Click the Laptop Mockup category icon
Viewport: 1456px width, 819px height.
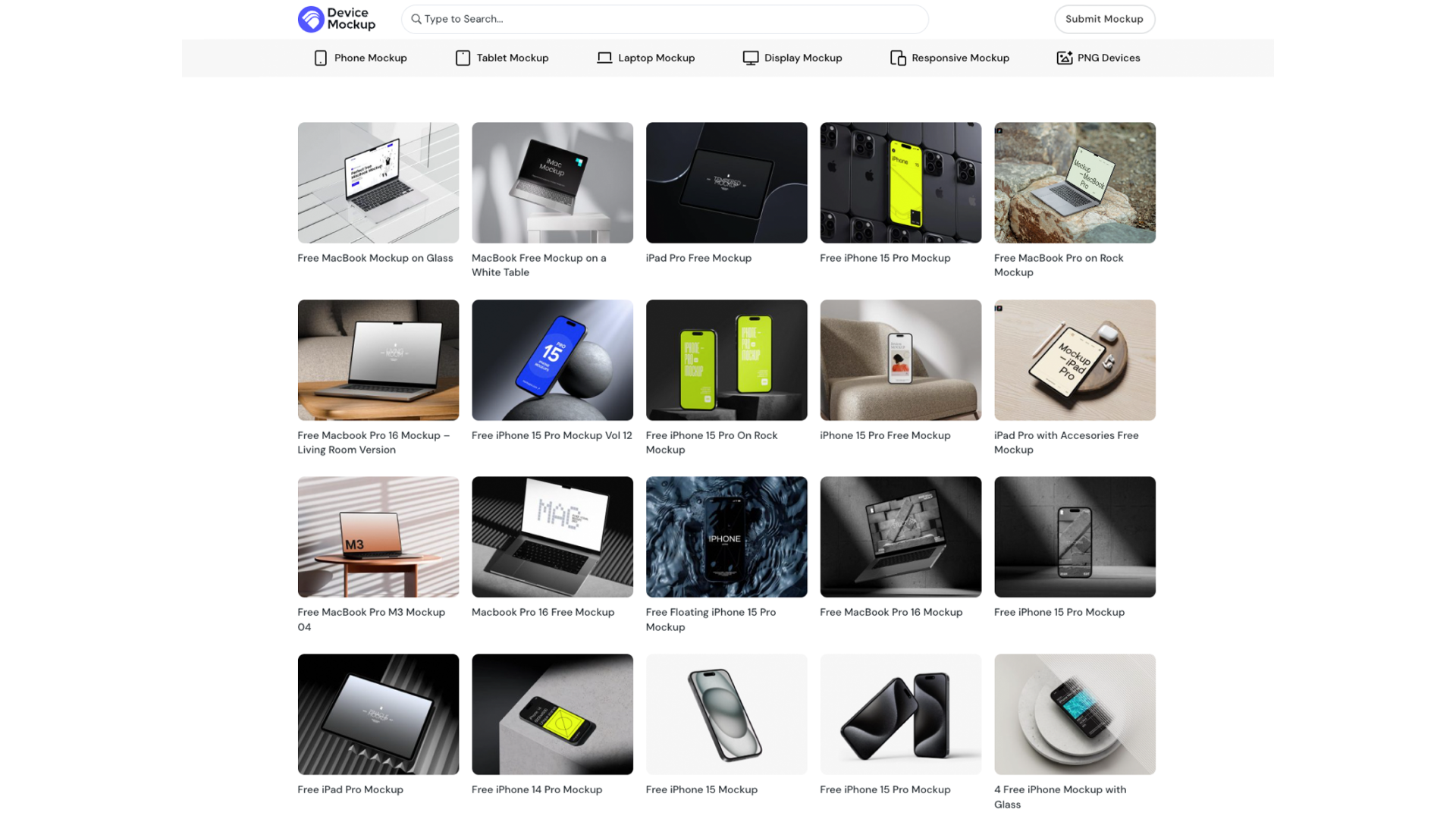[604, 57]
